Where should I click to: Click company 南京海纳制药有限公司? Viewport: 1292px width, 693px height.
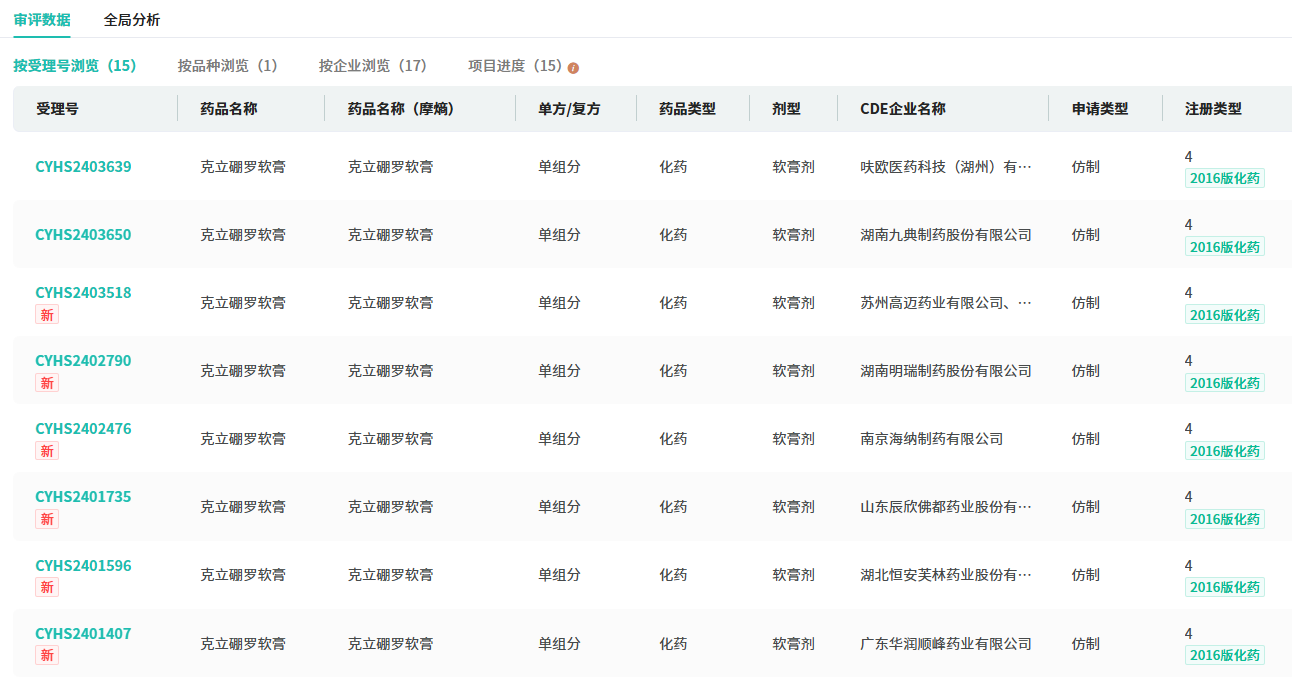931,439
